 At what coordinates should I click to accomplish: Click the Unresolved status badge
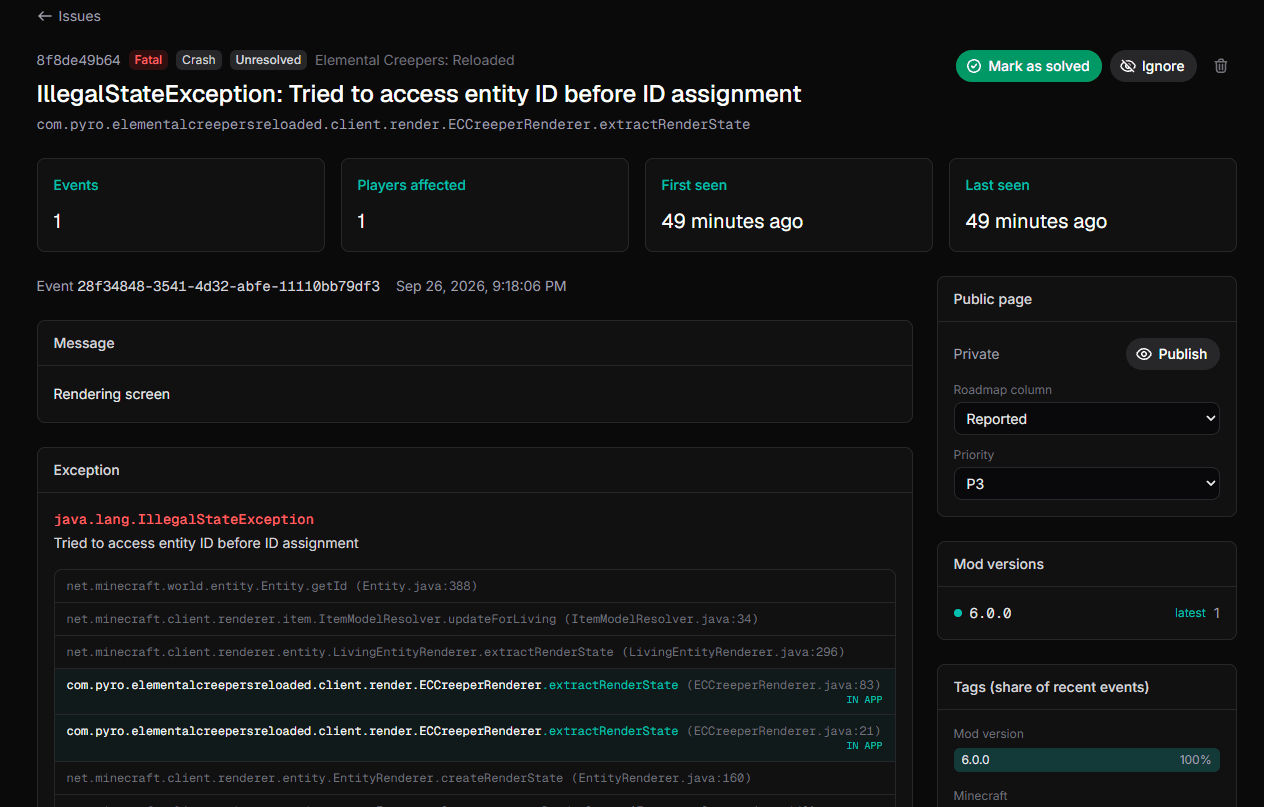[268, 60]
